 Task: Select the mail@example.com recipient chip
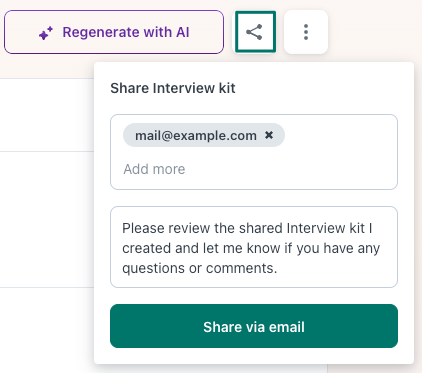[x=204, y=135]
